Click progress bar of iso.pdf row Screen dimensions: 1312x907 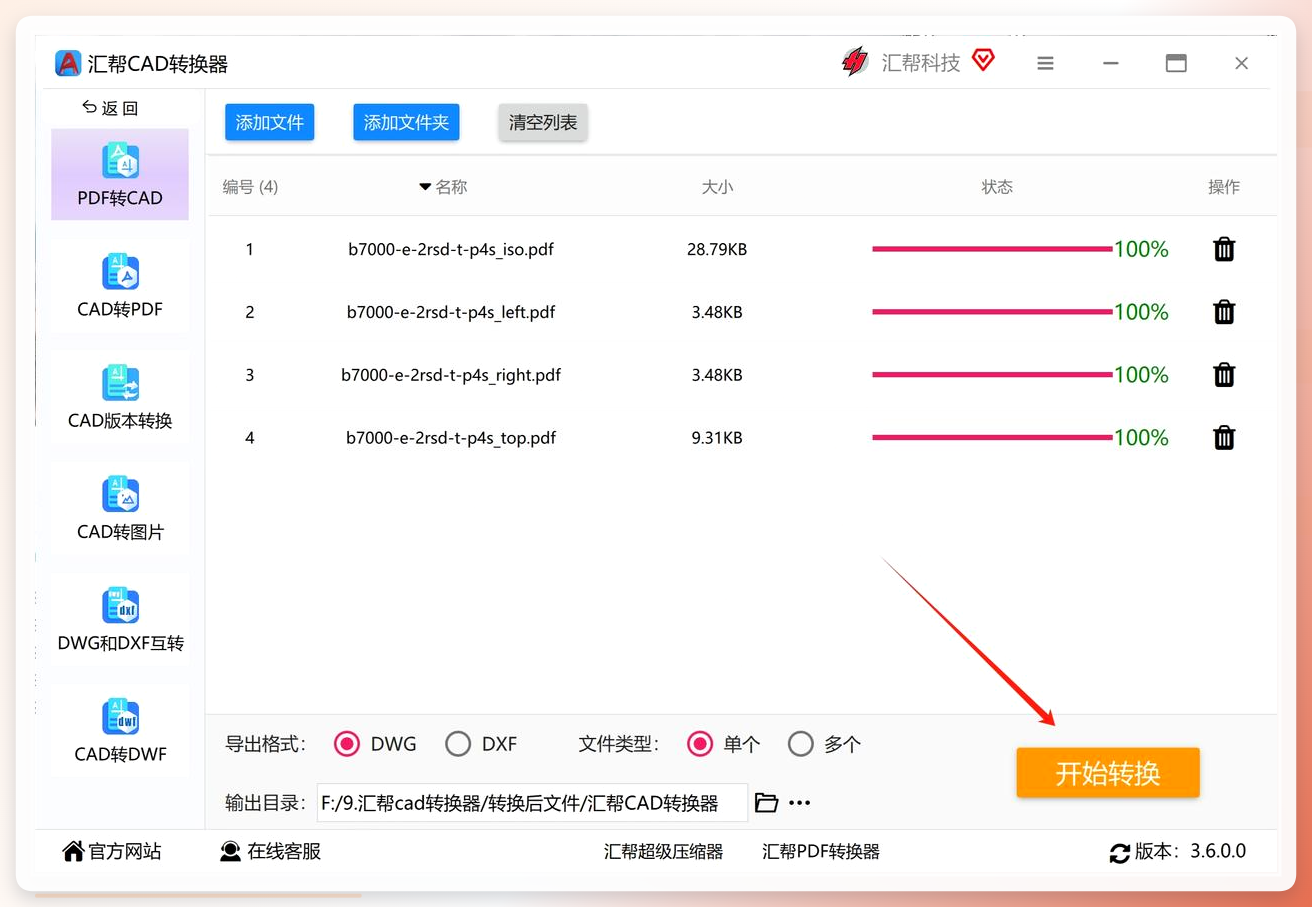[x=992, y=249]
